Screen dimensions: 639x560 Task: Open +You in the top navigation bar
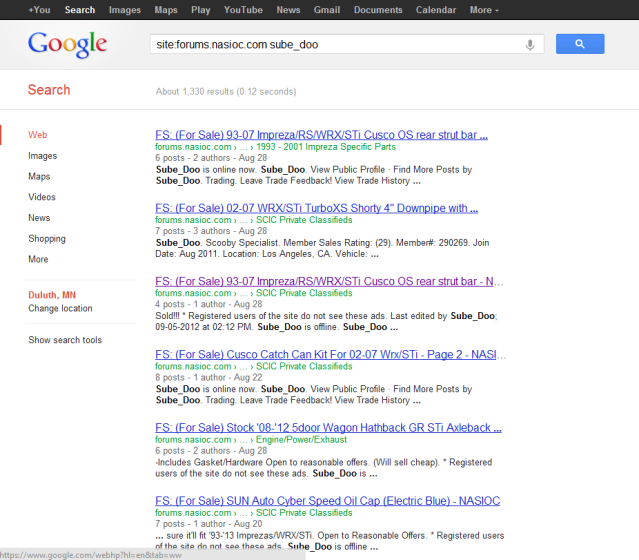tap(39, 10)
